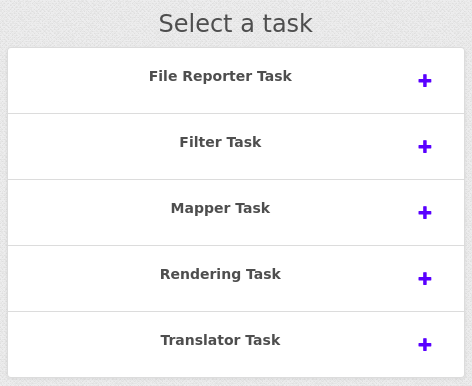
Task: Add a Rendering Task via its plus icon
Action: [x=425, y=279]
